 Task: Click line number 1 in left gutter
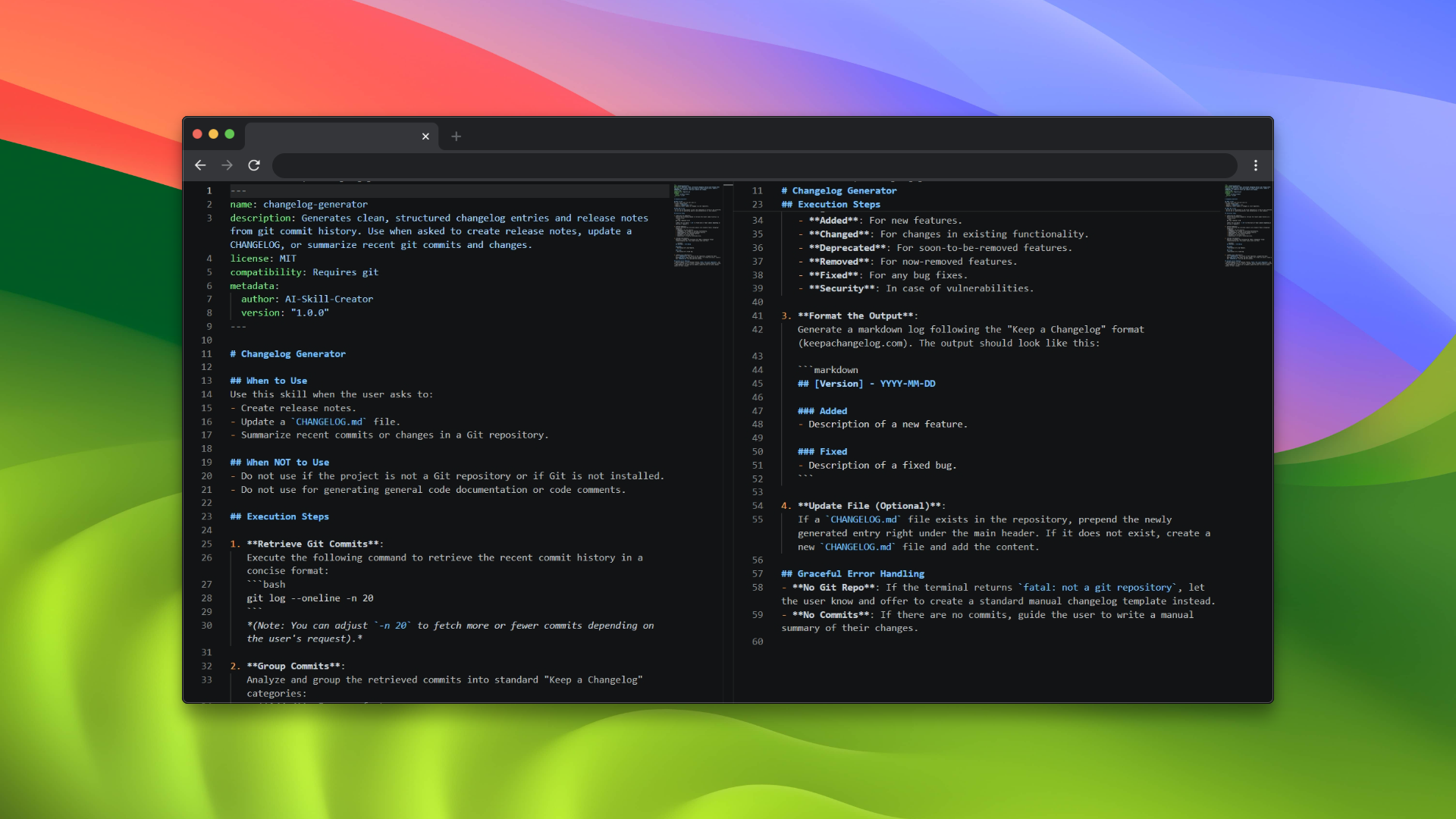click(209, 191)
